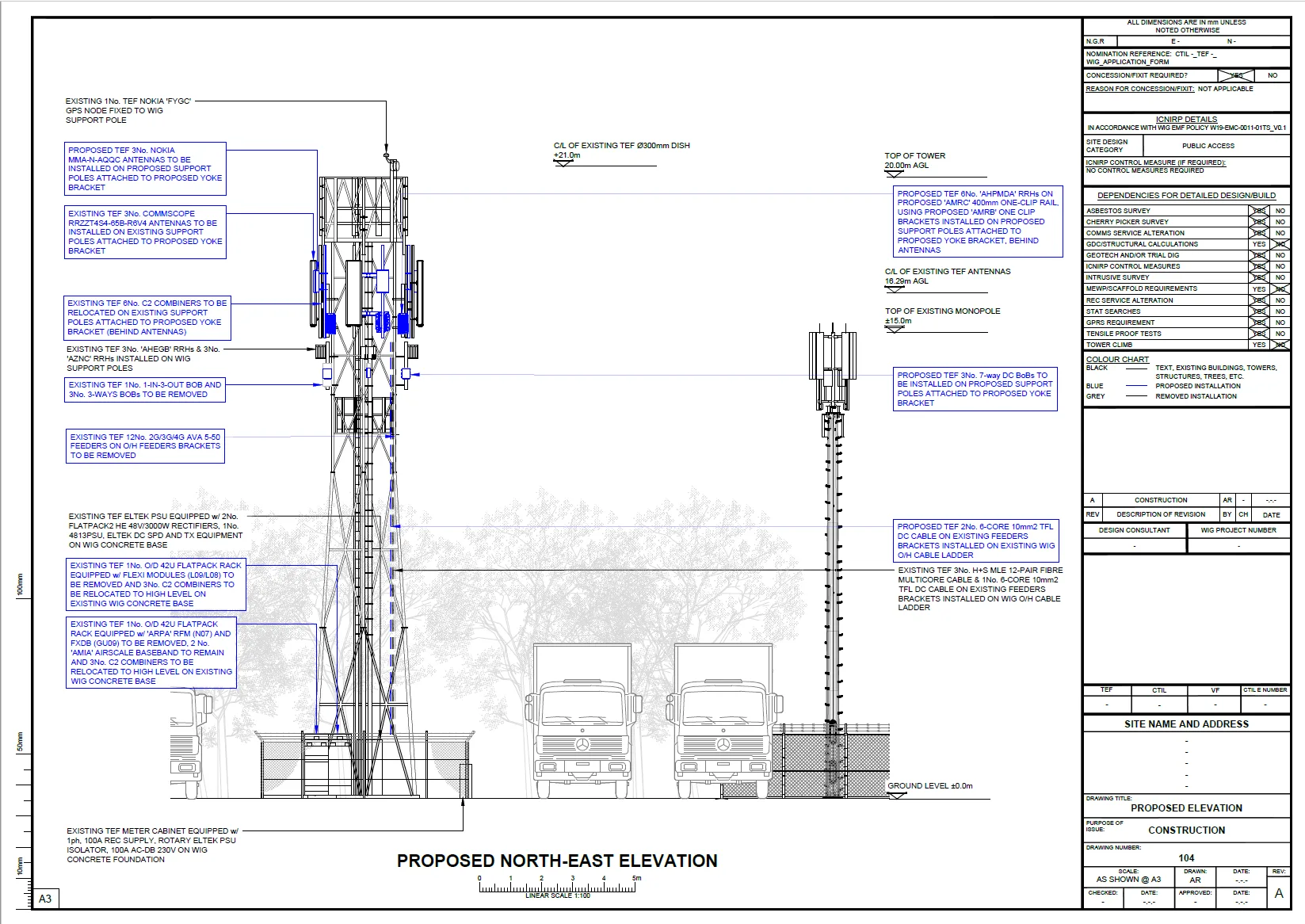Click CONSTRUCTION under PURPOSE OF ISSUE

click(x=1186, y=830)
